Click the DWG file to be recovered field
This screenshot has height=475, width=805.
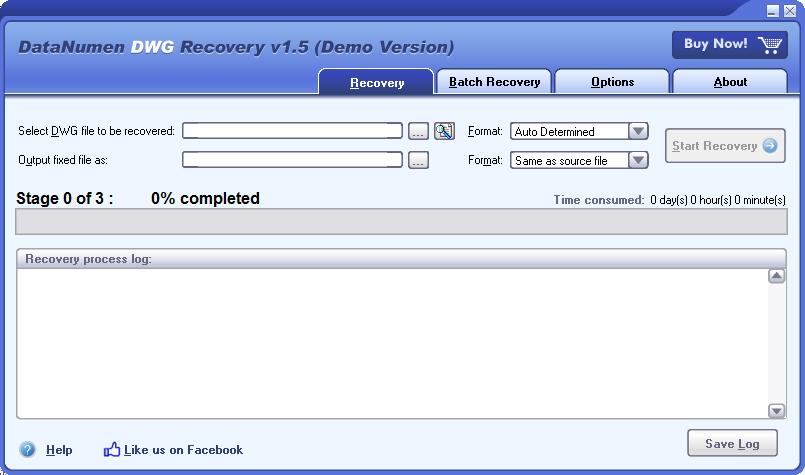pos(292,131)
